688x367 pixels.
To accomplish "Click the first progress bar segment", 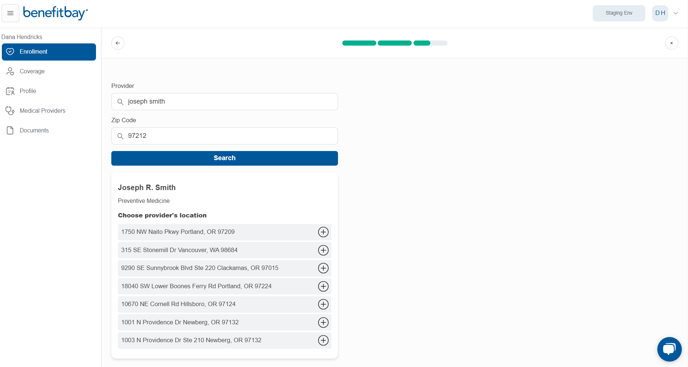I will (x=359, y=43).
